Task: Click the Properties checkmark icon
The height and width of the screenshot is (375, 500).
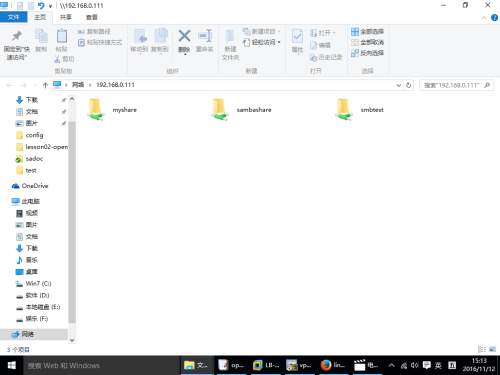Action: click(297, 36)
